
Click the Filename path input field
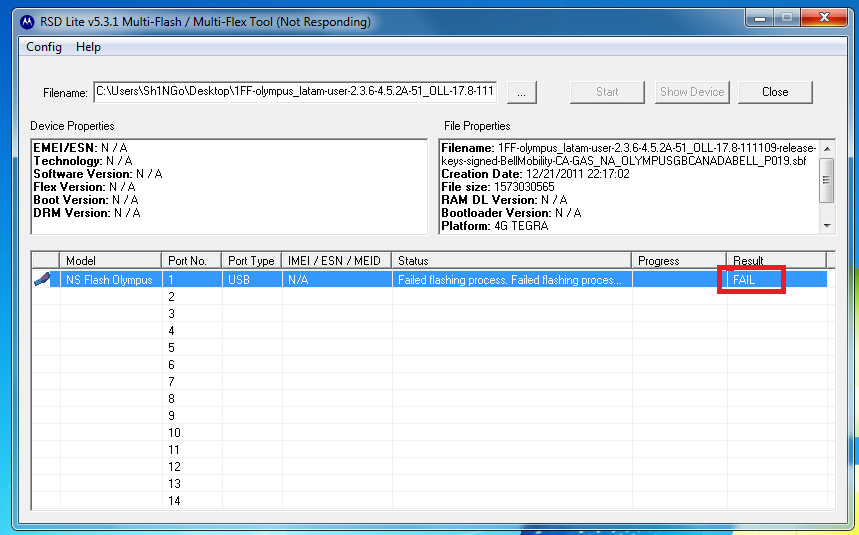[295, 91]
